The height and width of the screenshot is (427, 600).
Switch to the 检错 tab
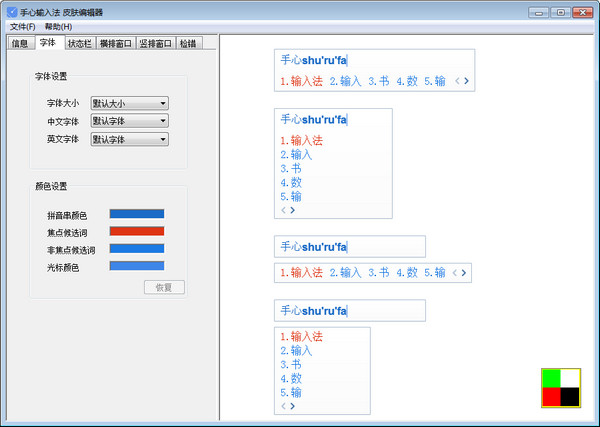click(x=188, y=43)
